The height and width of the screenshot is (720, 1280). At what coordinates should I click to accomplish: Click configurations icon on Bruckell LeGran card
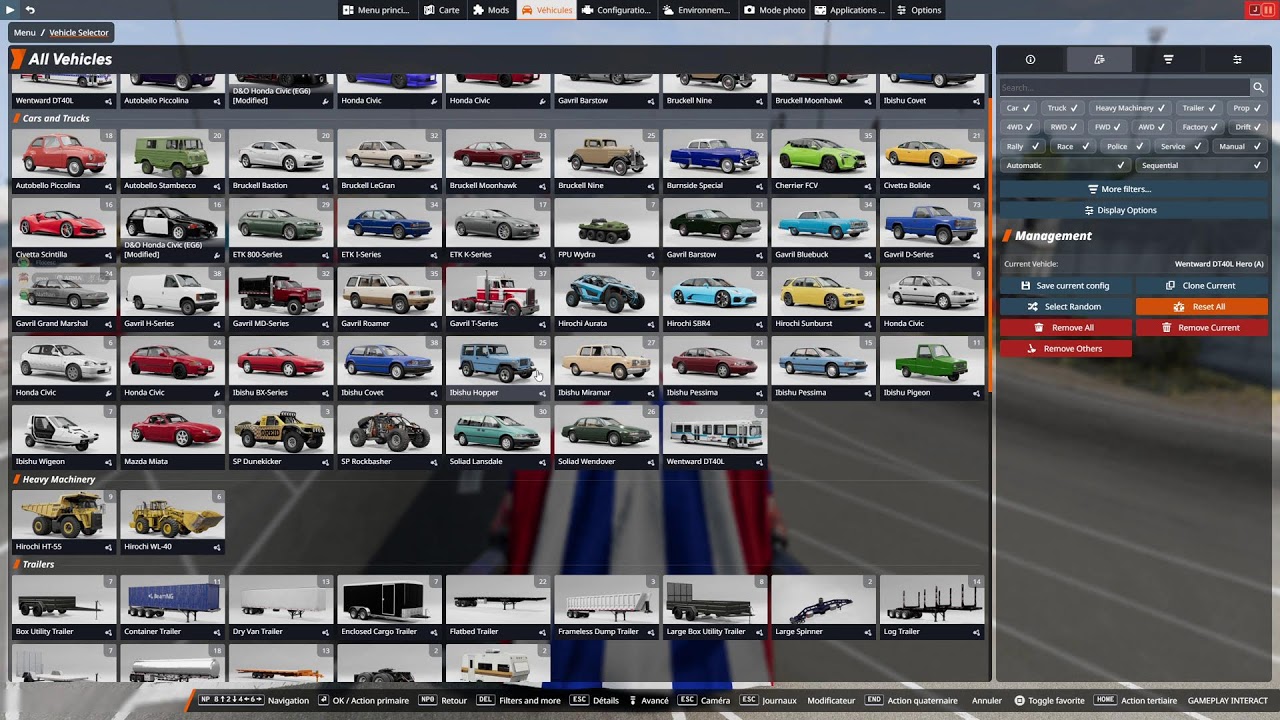pyautogui.click(x=434, y=186)
